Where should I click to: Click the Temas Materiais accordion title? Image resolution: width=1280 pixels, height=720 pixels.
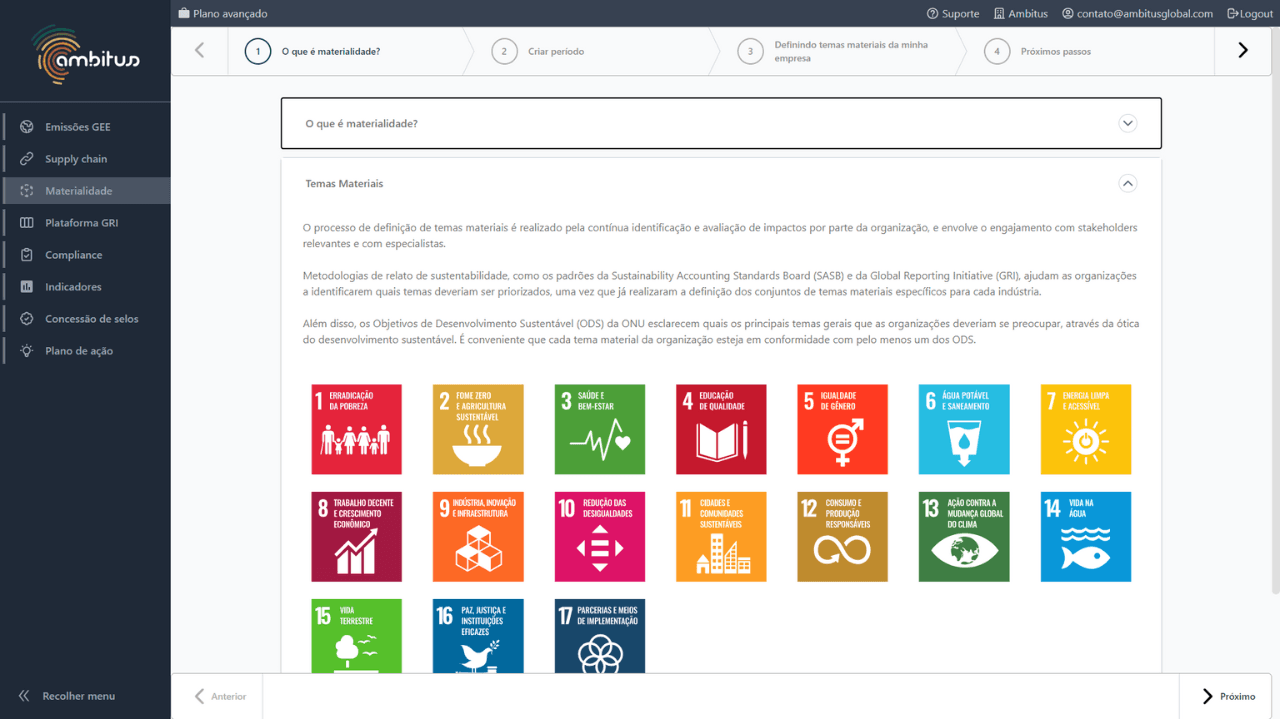pyautogui.click(x=344, y=184)
